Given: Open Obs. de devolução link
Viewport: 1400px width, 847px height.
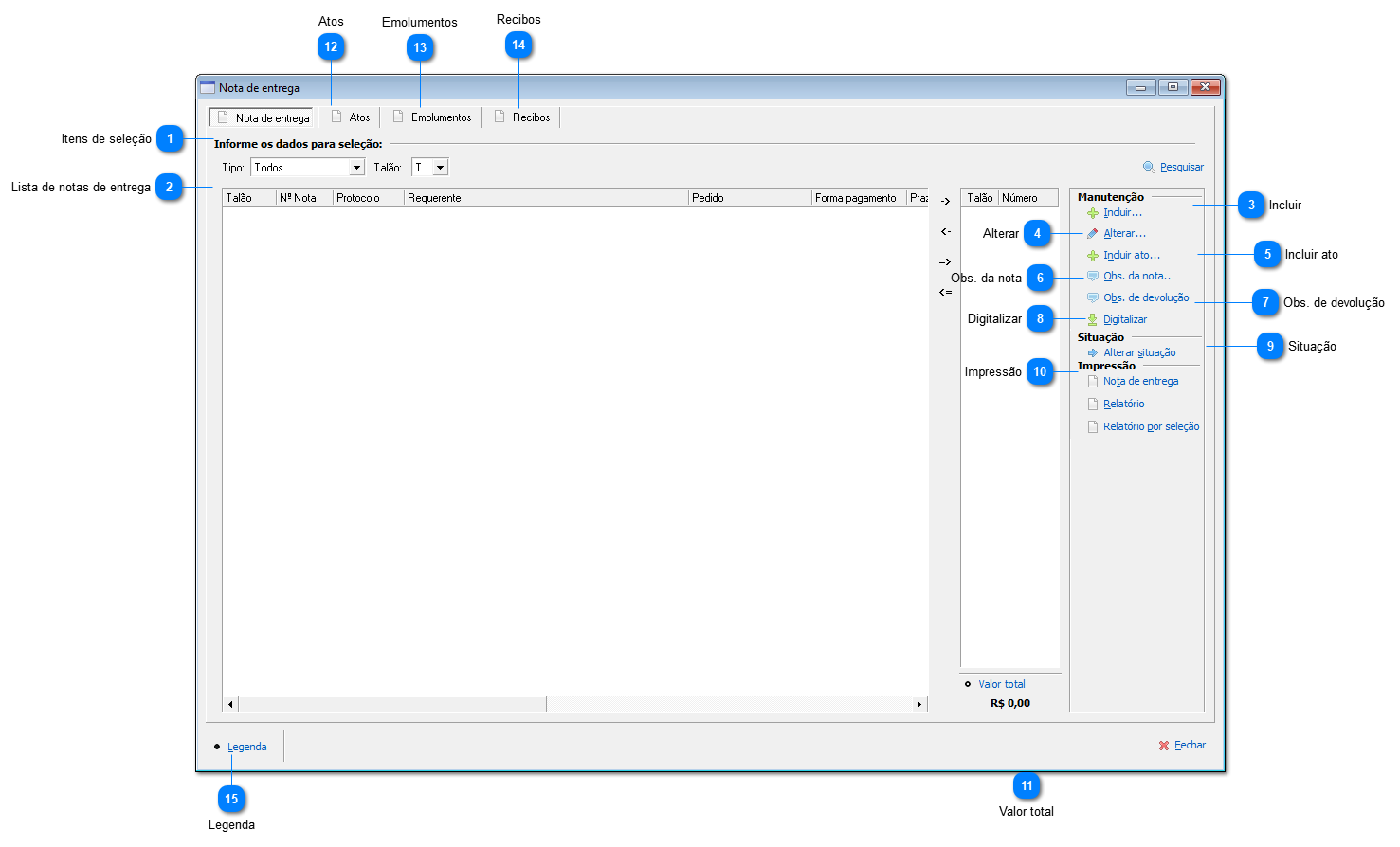Looking at the screenshot, I should (1146, 298).
